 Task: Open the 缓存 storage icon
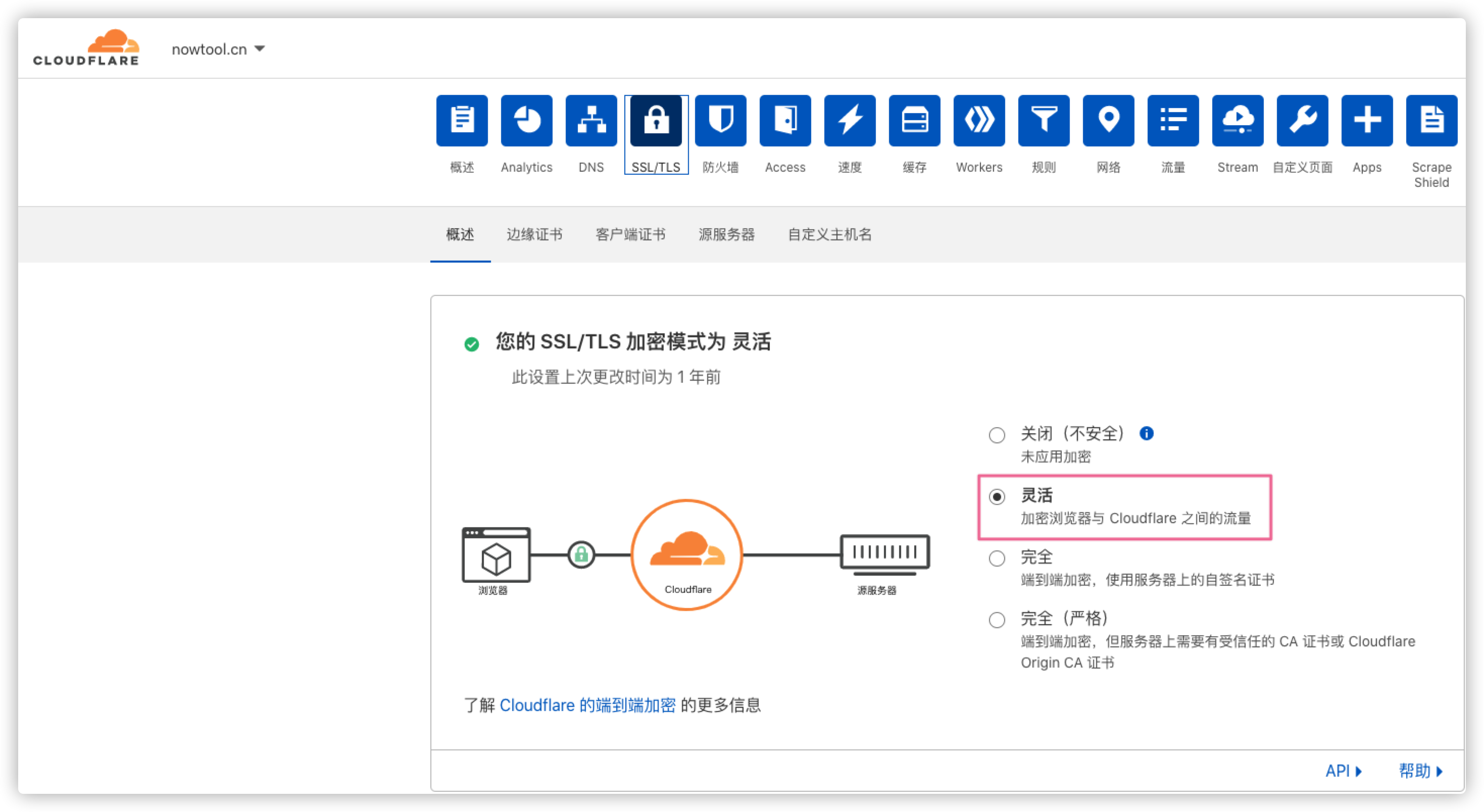[x=914, y=120]
